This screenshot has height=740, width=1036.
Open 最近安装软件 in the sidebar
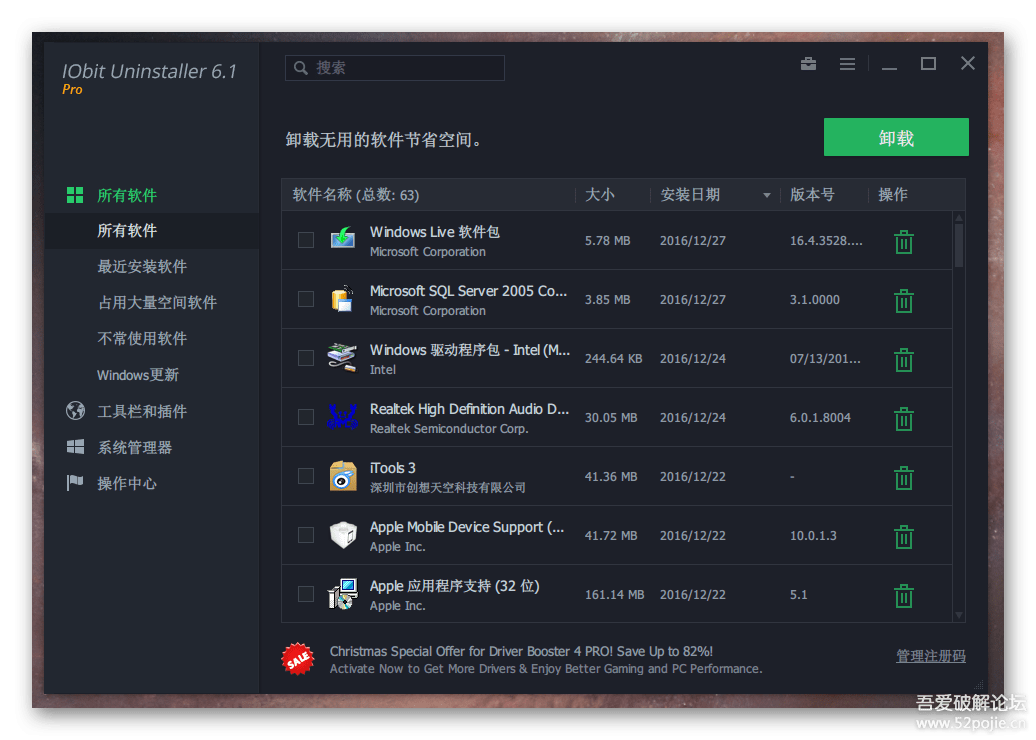coord(142,266)
